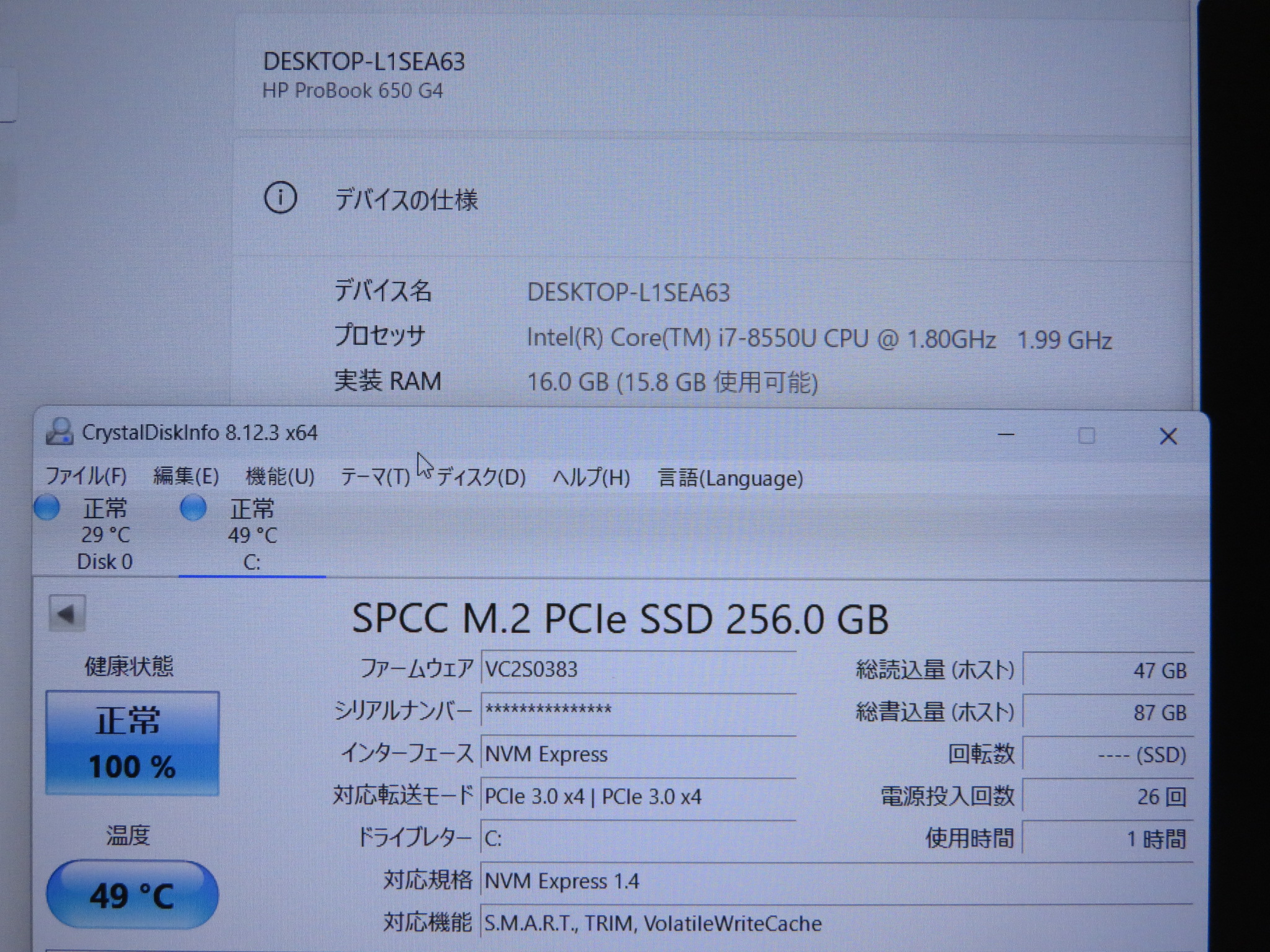
Task: Click the blue status circle for C: drive
Action: pyautogui.click(x=193, y=508)
